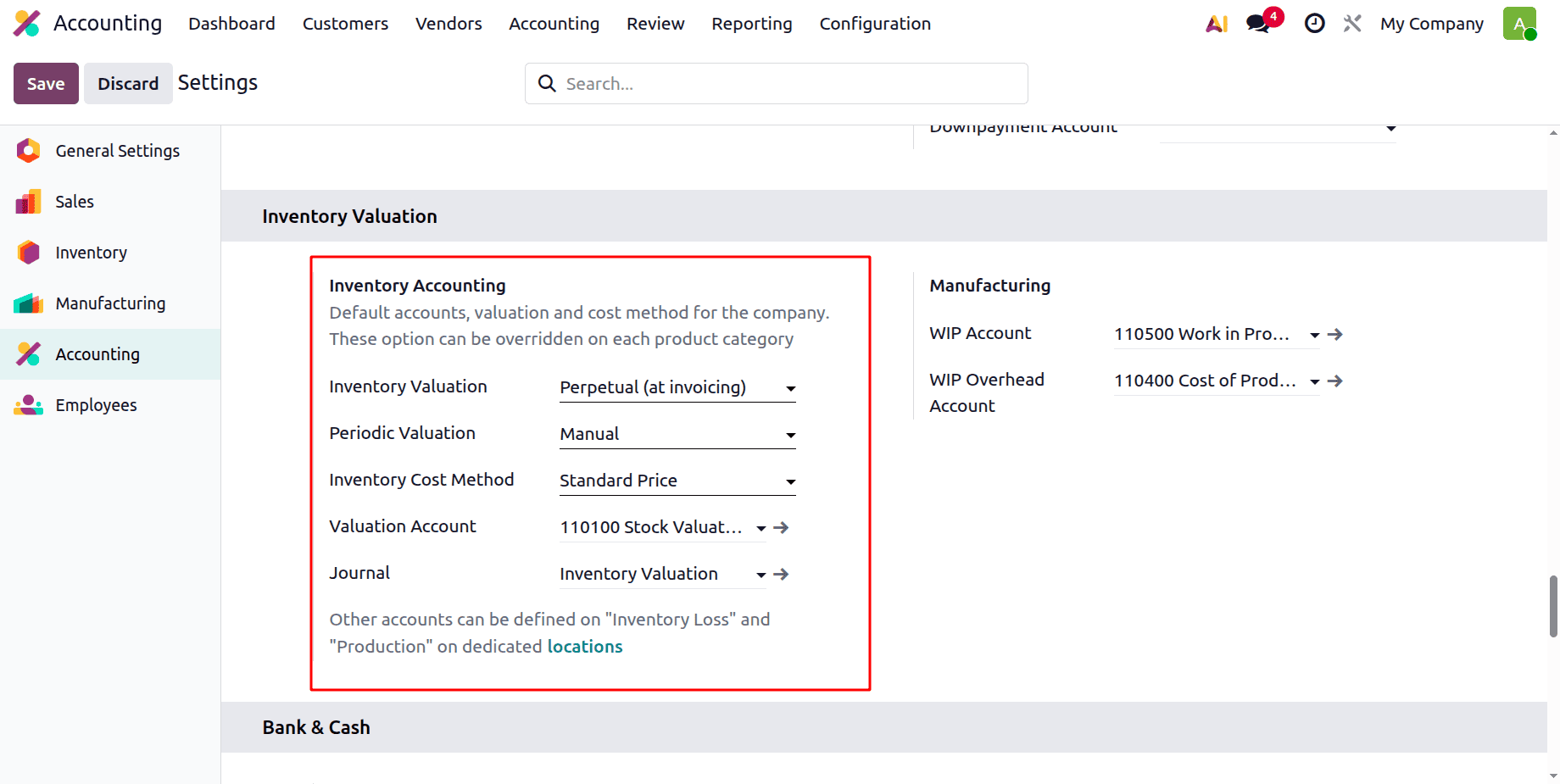This screenshot has width=1560, height=784.
Task: Click the vertical scrollbar thumb
Action: click(x=1553, y=606)
